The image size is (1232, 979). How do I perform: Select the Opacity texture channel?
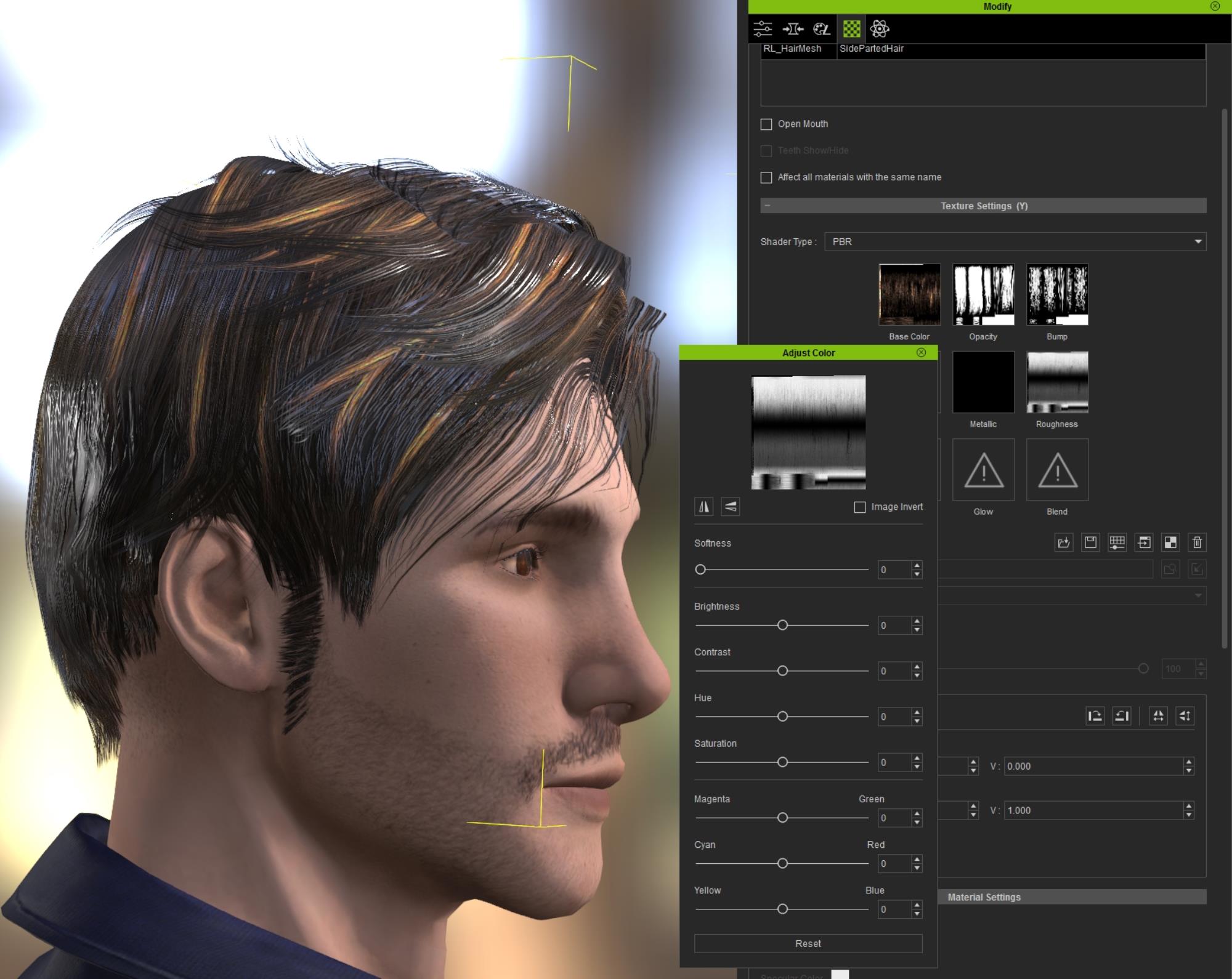(x=983, y=295)
